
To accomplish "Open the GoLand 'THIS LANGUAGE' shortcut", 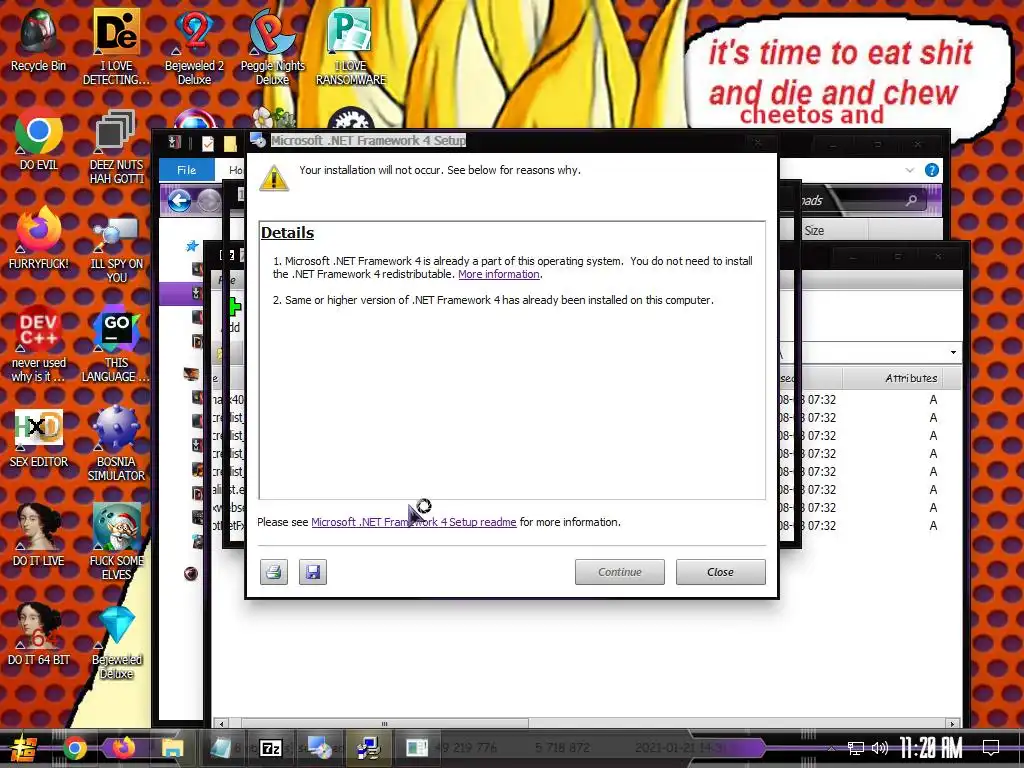I will pyautogui.click(x=116, y=344).
